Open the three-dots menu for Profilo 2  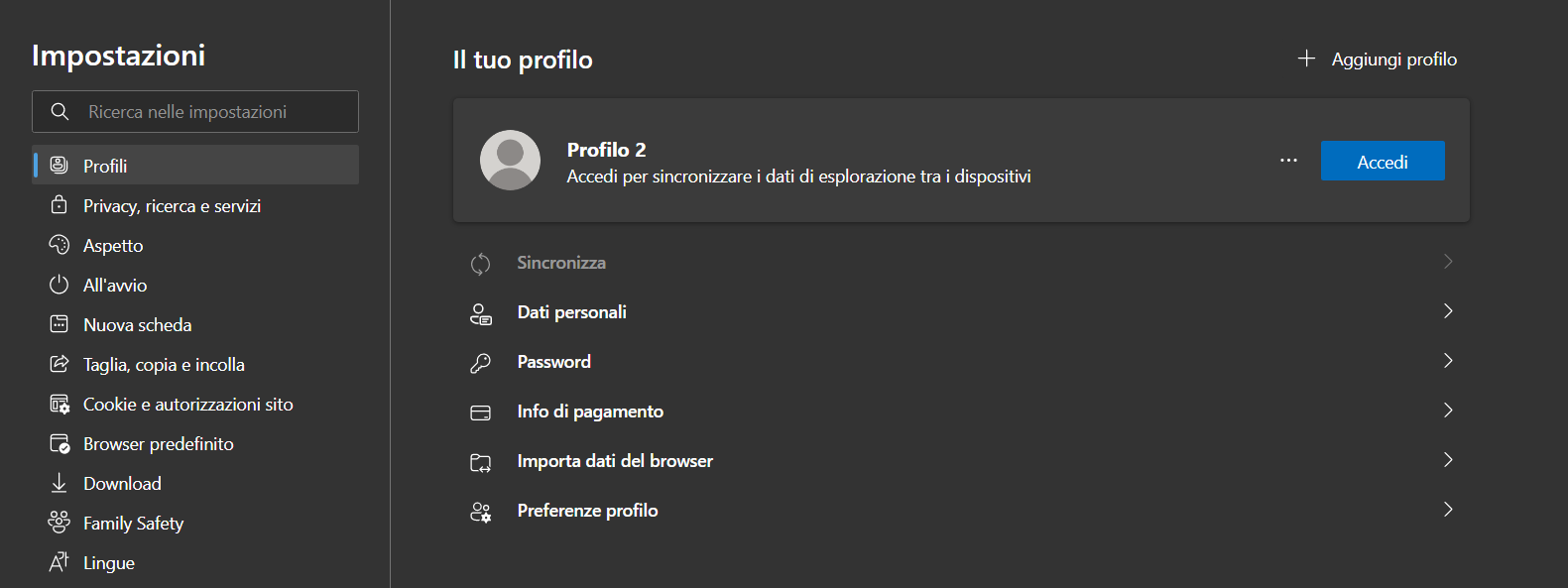[1288, 161]
